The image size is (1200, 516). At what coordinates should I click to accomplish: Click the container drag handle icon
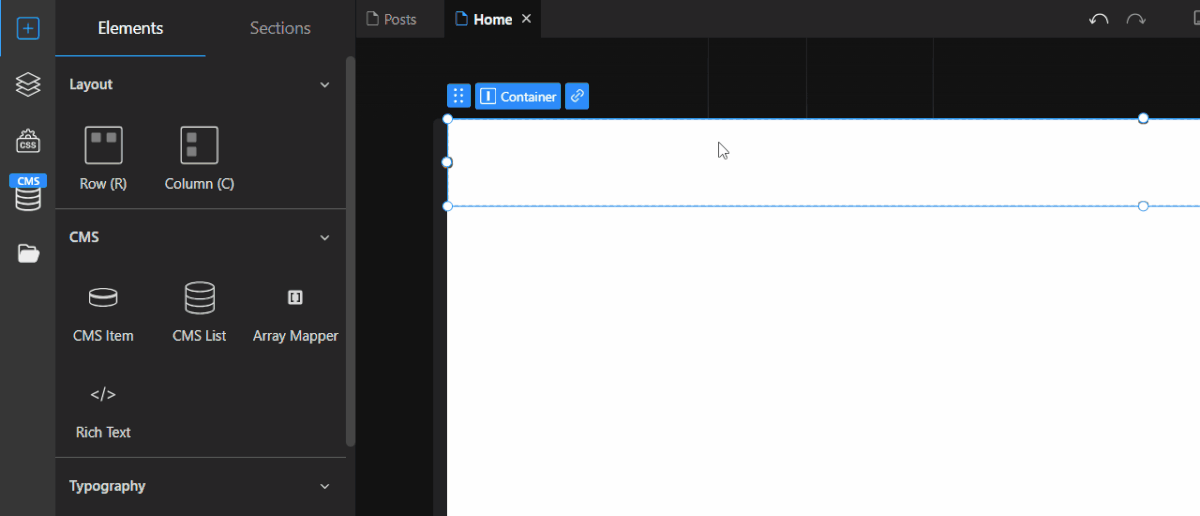pyautogui.click(x=458, y=96)
